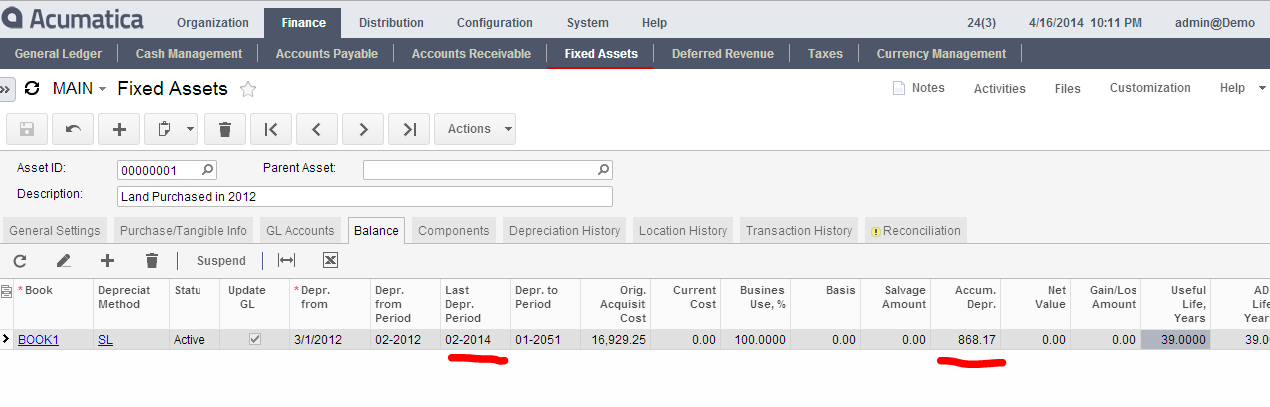The height and width of the screenshot is (407, 1270).
Task: Select the Fixed Assets module tab
Action: tap(601, 54)
